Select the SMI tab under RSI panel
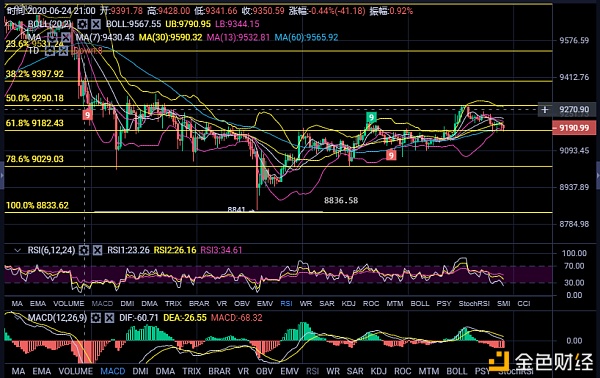Image resolution: width=600 pixels, height=378 pixels. pos(504,303)
